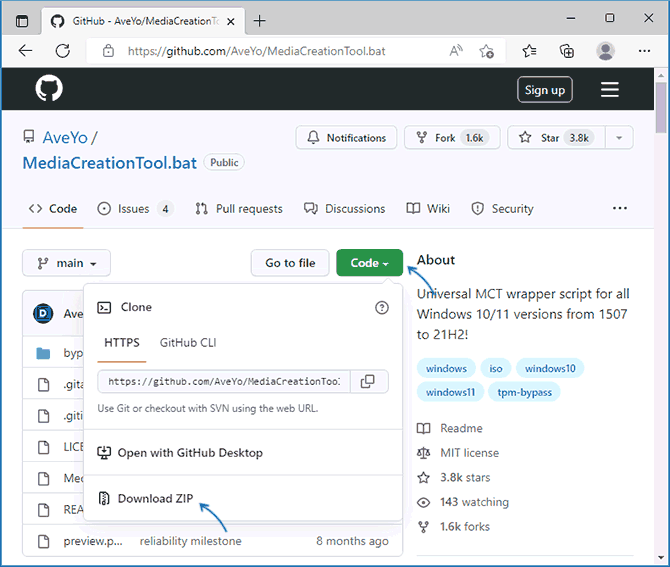Screen dimensions: 670x567
Task: Open the hamburger navigation menu
Action: [x=609, y=89]
